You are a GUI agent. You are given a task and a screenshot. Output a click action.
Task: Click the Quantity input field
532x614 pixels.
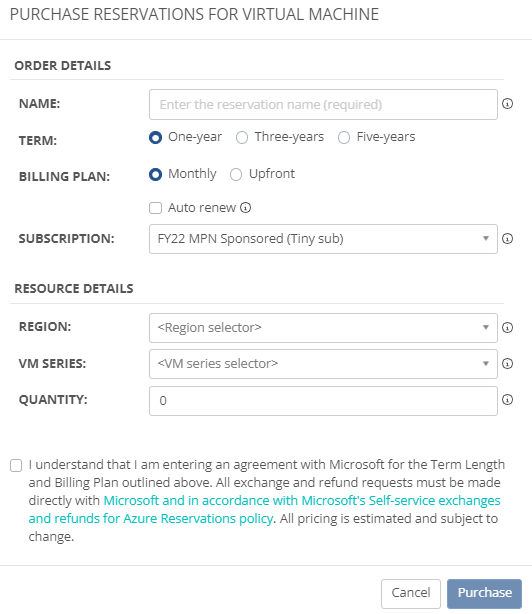tap(323, 401)
